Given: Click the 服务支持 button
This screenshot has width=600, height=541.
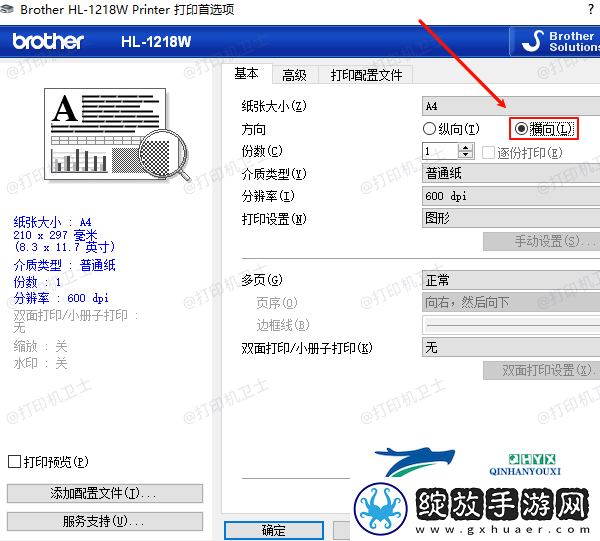Looking at the screenshot, I should (105, 521).
